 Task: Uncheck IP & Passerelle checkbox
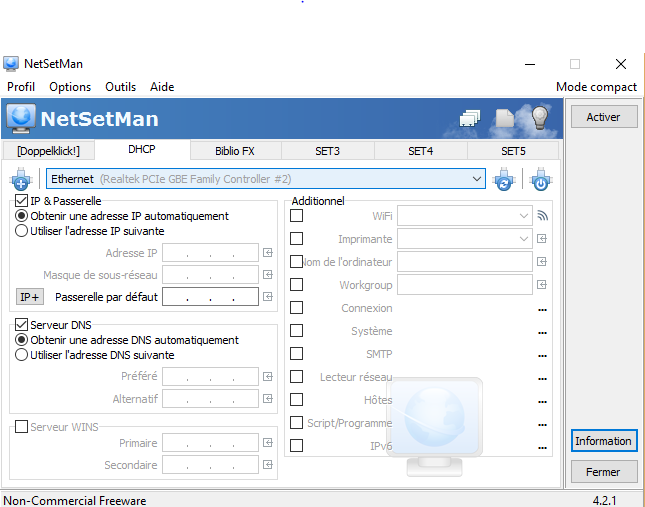click(x=21, y=201)
